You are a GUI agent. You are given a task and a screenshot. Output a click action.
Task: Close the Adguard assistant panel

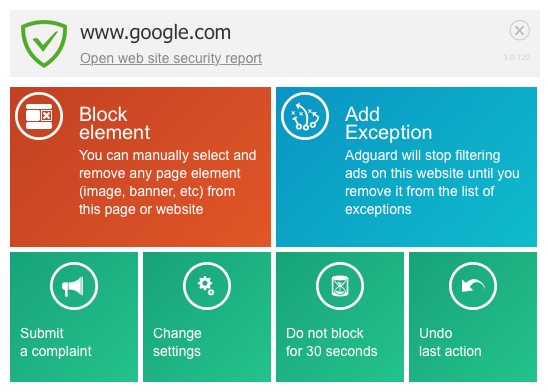click(x=519, y=30)
